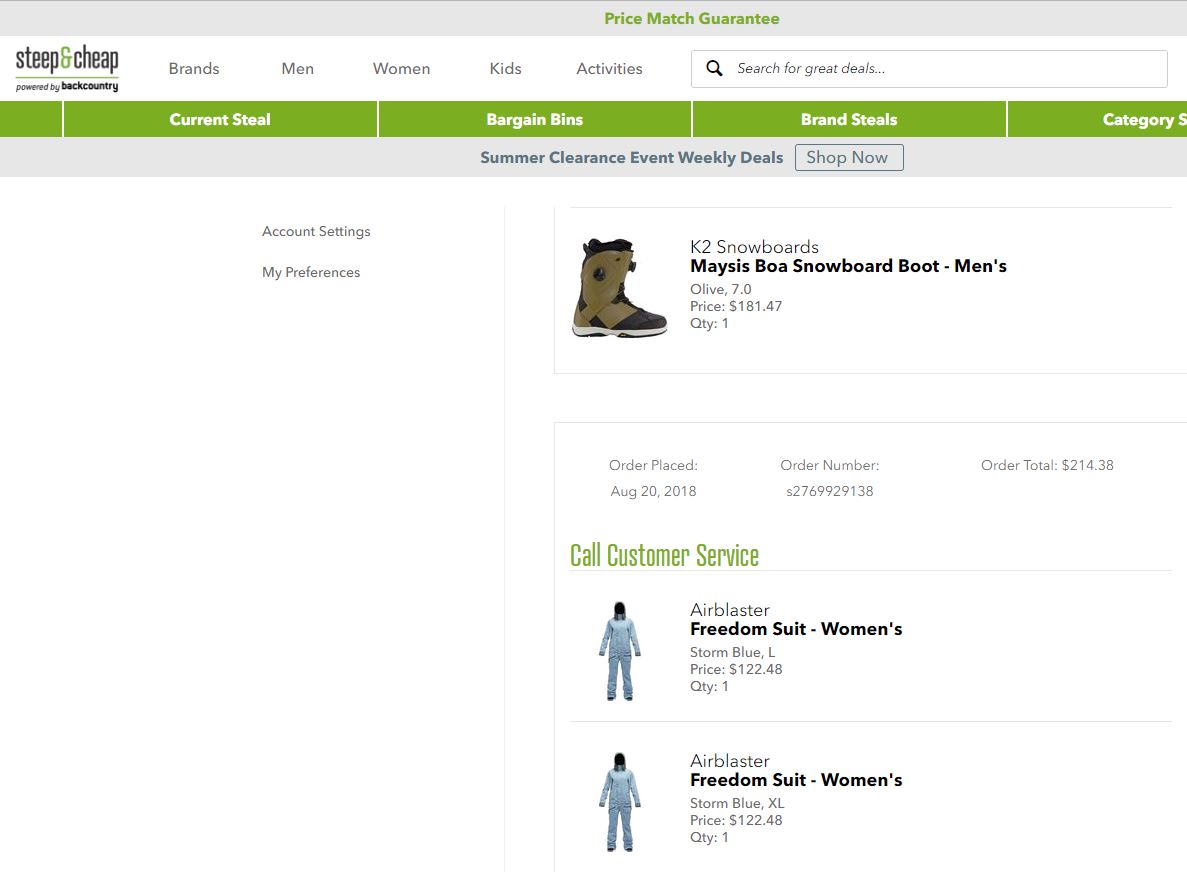
Task: Click the K2 Snowboards brand name
Action: (754, 247)
